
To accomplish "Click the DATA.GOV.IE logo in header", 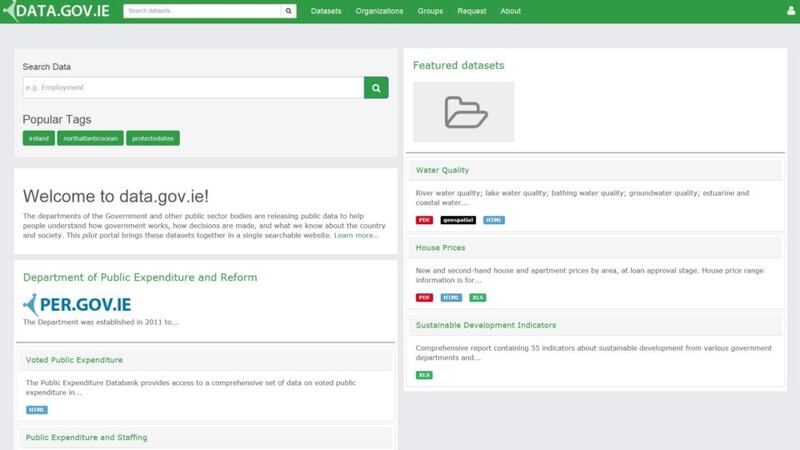I will (x=58, y=11).
